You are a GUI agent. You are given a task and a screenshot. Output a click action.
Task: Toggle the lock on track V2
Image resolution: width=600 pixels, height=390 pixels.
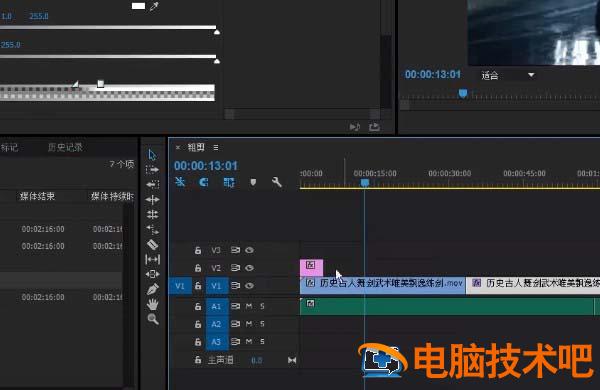click(x=198, y=268)
